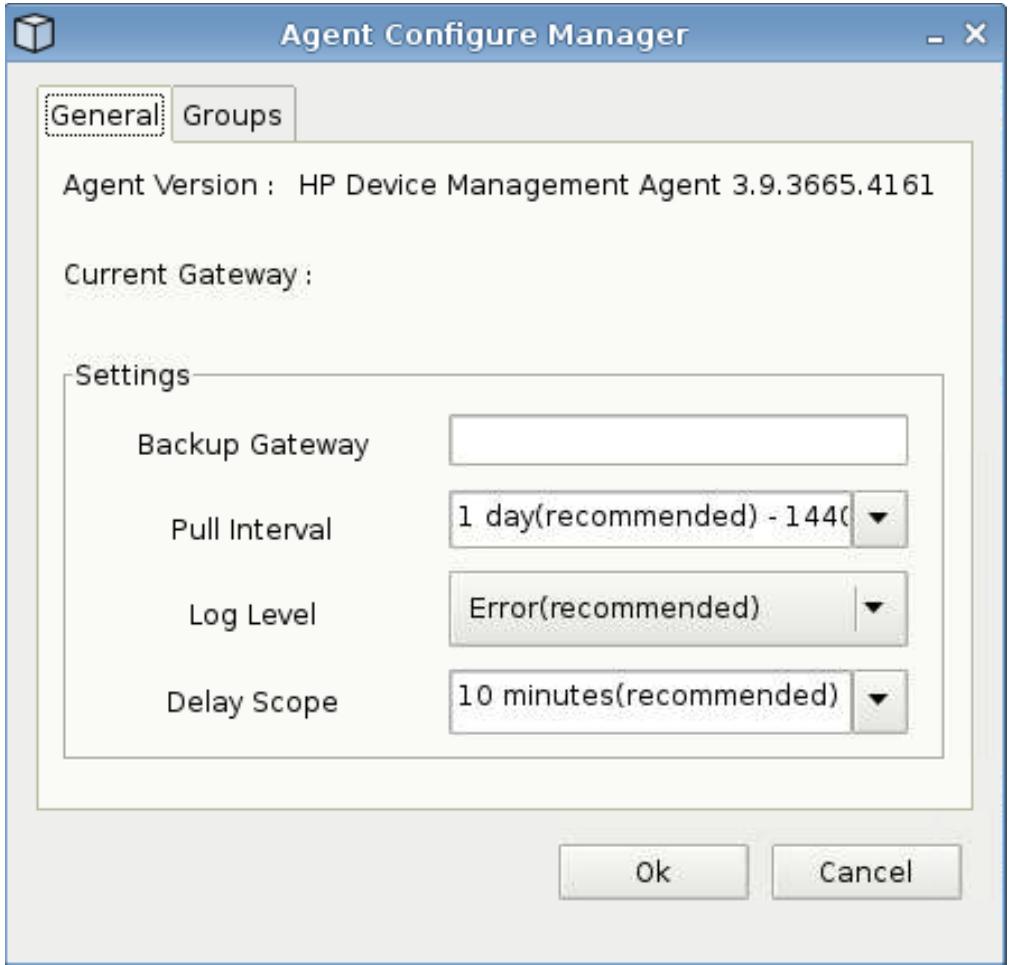
Task: Open the Groups tab
Action: [233, 116]
